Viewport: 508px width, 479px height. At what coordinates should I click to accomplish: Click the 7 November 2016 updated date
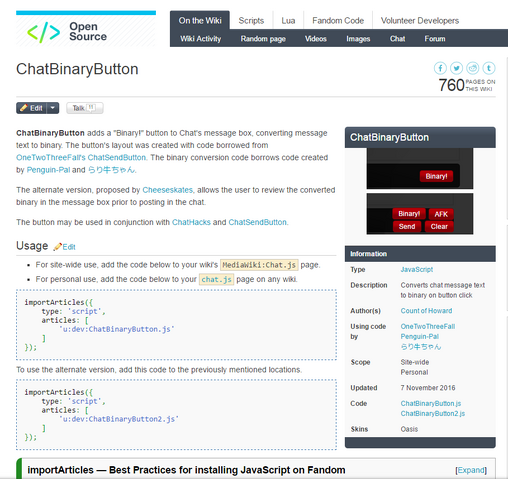428,388
